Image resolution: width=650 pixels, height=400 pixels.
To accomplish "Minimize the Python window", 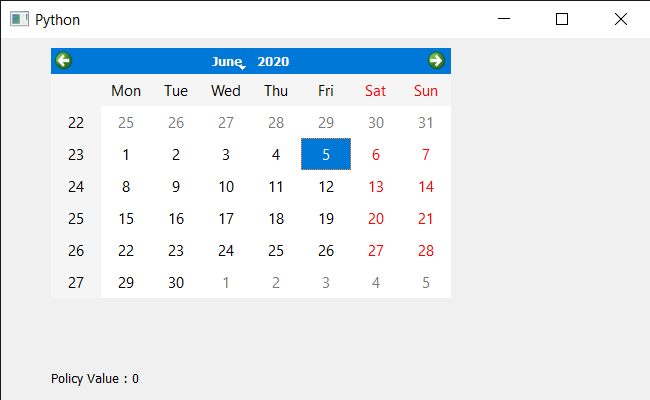I will (504, 19).
